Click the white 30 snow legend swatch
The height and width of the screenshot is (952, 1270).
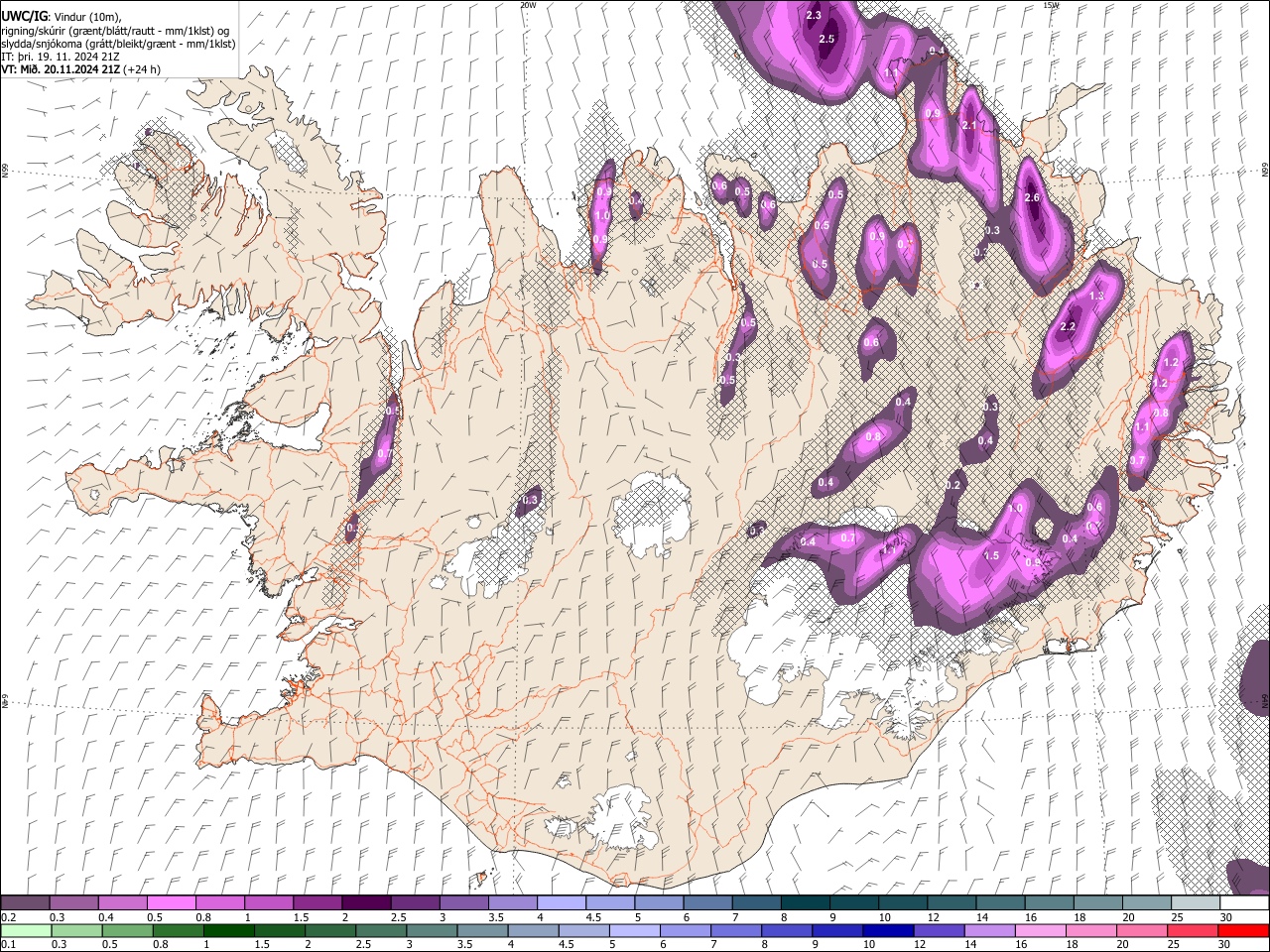tap(1243, 903)
